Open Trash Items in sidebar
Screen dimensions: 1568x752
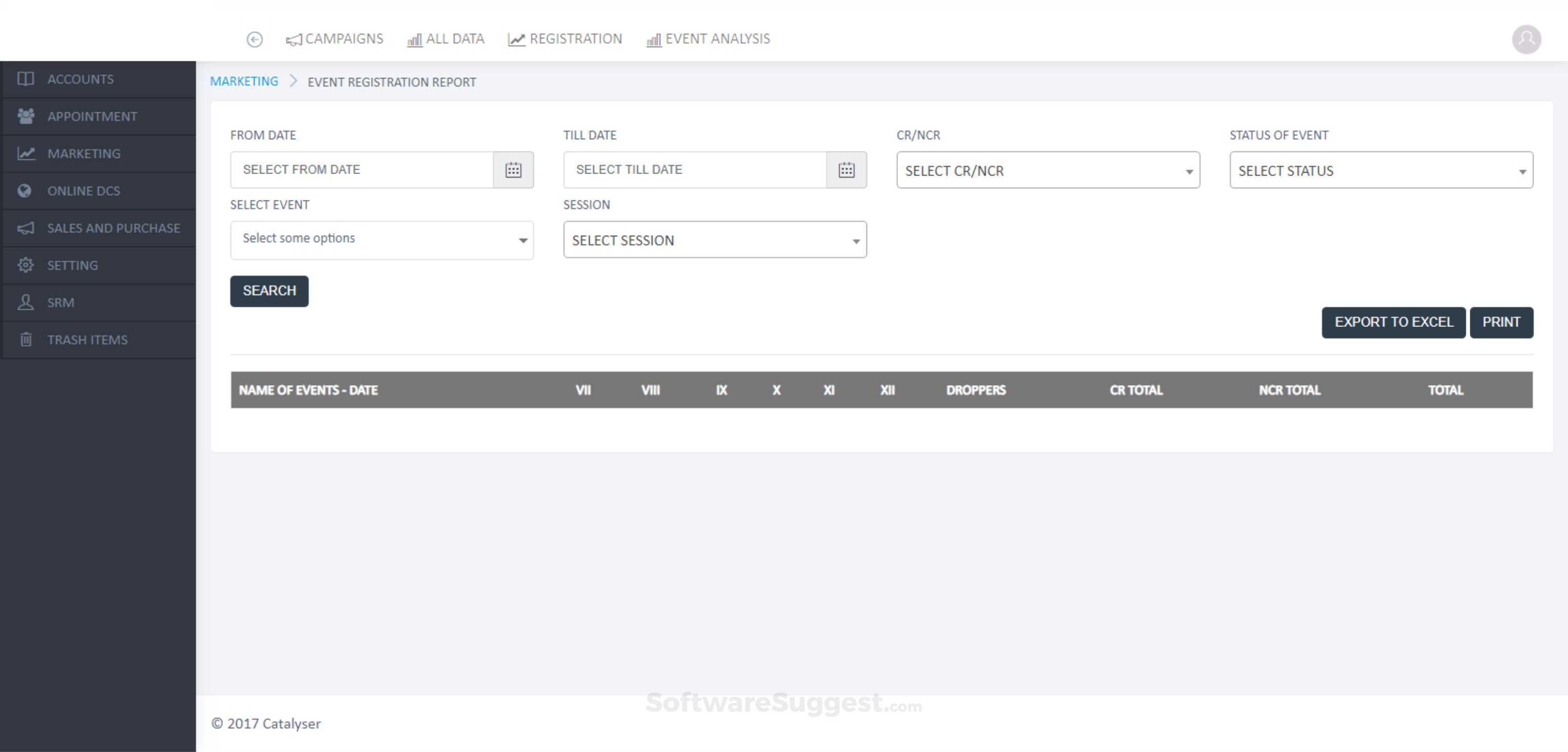87,340
